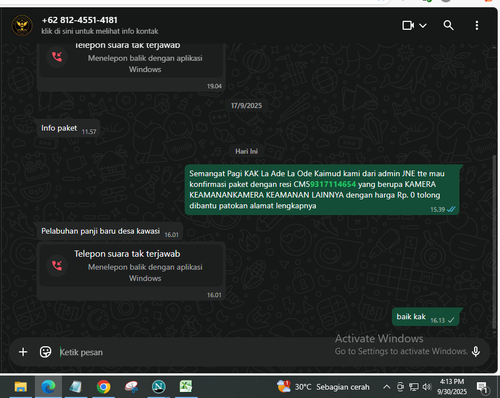
Task: Click the attach plus icon
Action: (23, 352)
